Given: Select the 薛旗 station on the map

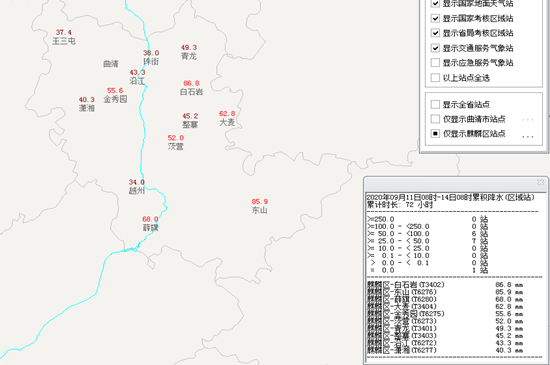Looking at the screenshot, I should (150, 228).
